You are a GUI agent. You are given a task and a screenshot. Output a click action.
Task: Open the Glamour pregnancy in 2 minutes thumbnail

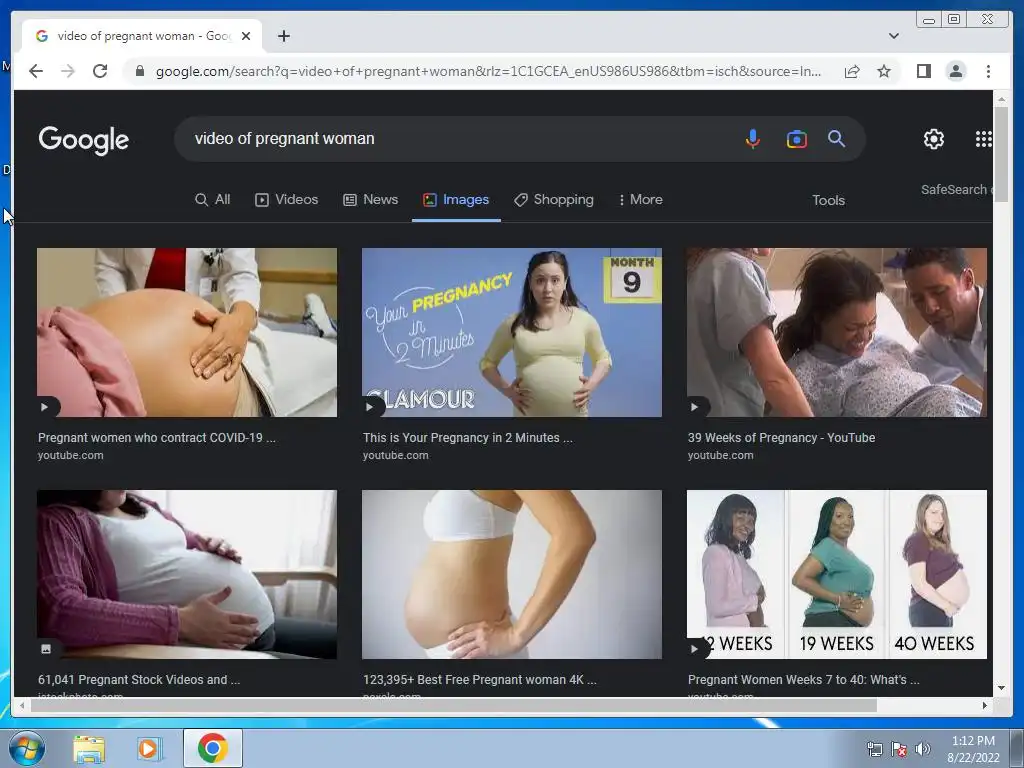point(511,332)
